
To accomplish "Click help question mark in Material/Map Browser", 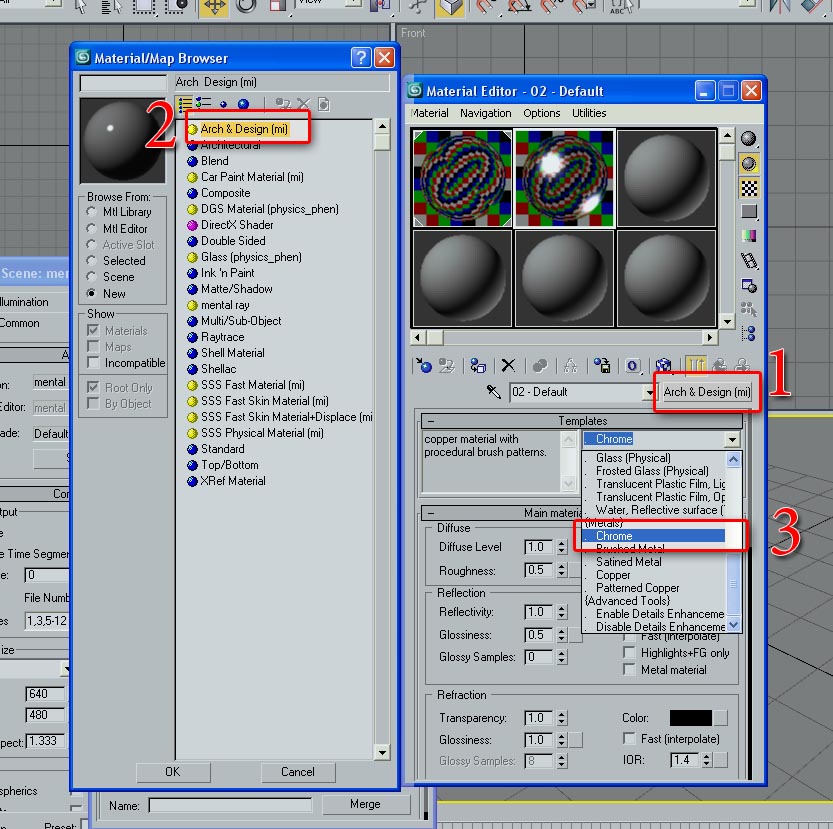I will tap(361, 57).
